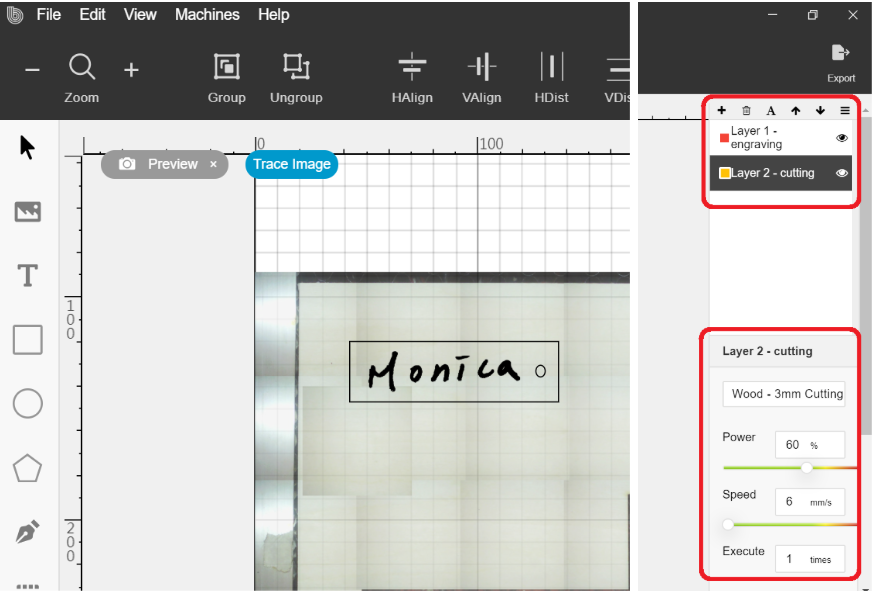
Task: Select the Ellipse tool
Action: (27, 403)
